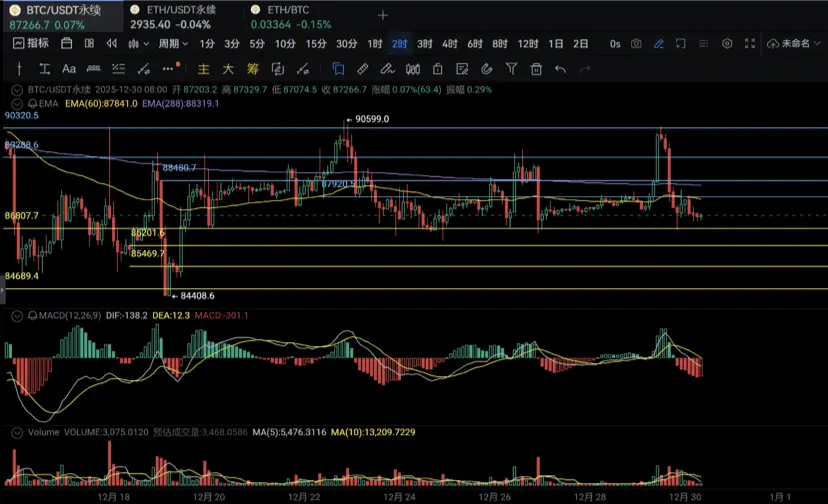The height and width of the screenshot is (504, 828).
Task: Select the 5分 timeframe
Action: 257,44
